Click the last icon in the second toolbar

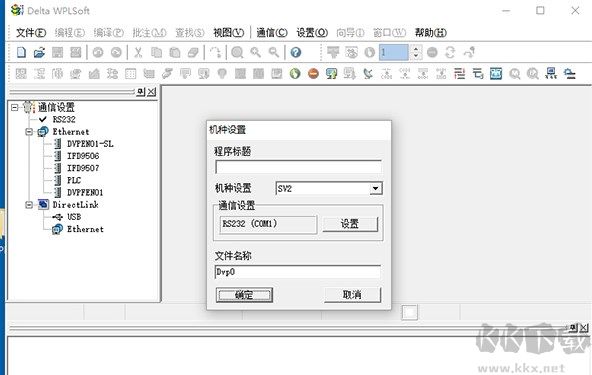(569, 73)
